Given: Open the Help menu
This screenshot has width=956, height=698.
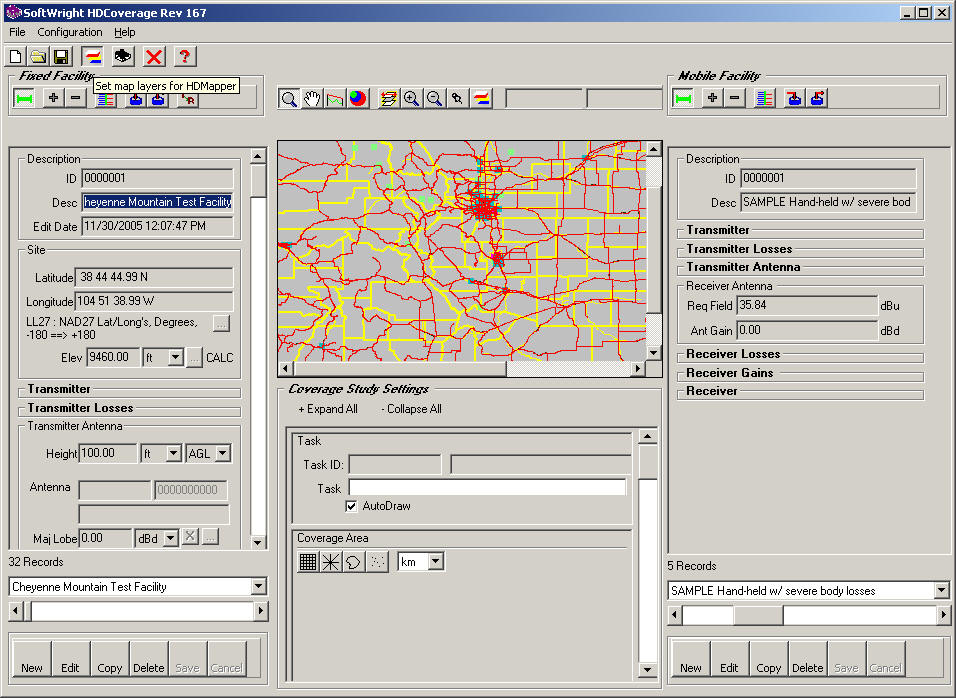Looking at the screenshot, I should pos(124,32).
